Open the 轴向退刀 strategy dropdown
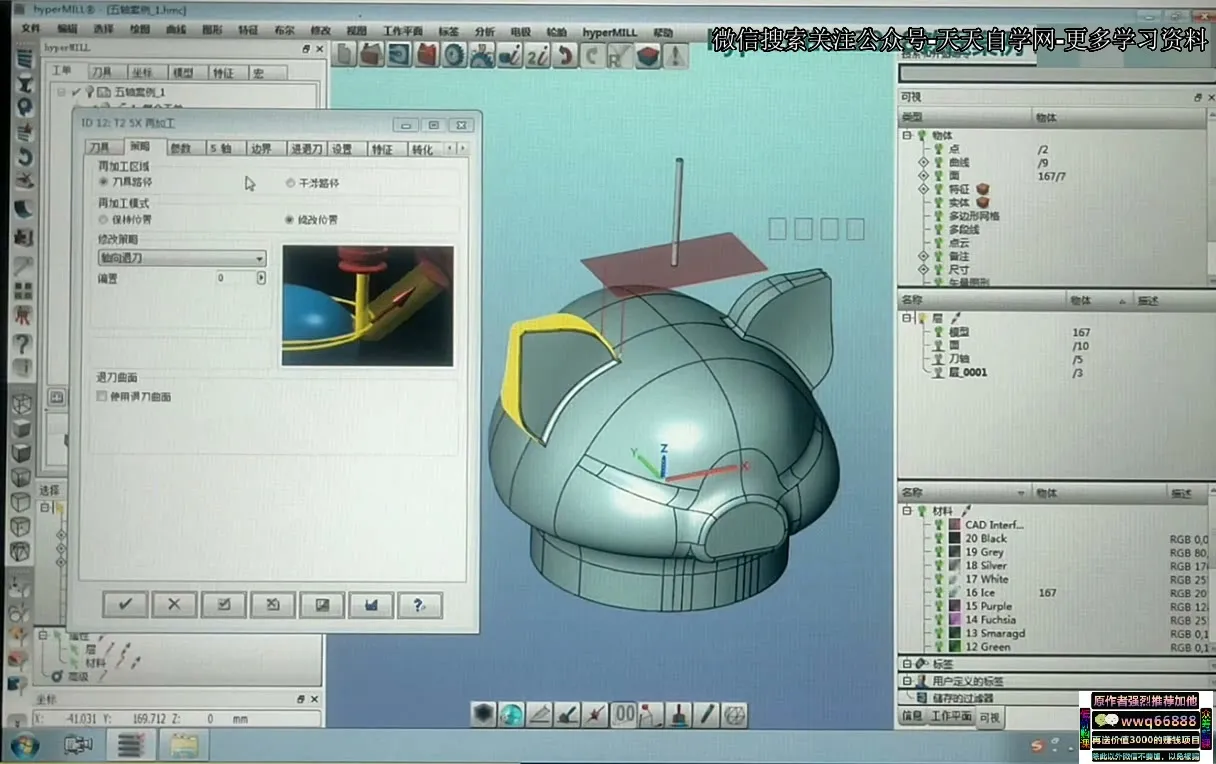The height and width of the screenshot is (764, 1216). tap(181, 258)
